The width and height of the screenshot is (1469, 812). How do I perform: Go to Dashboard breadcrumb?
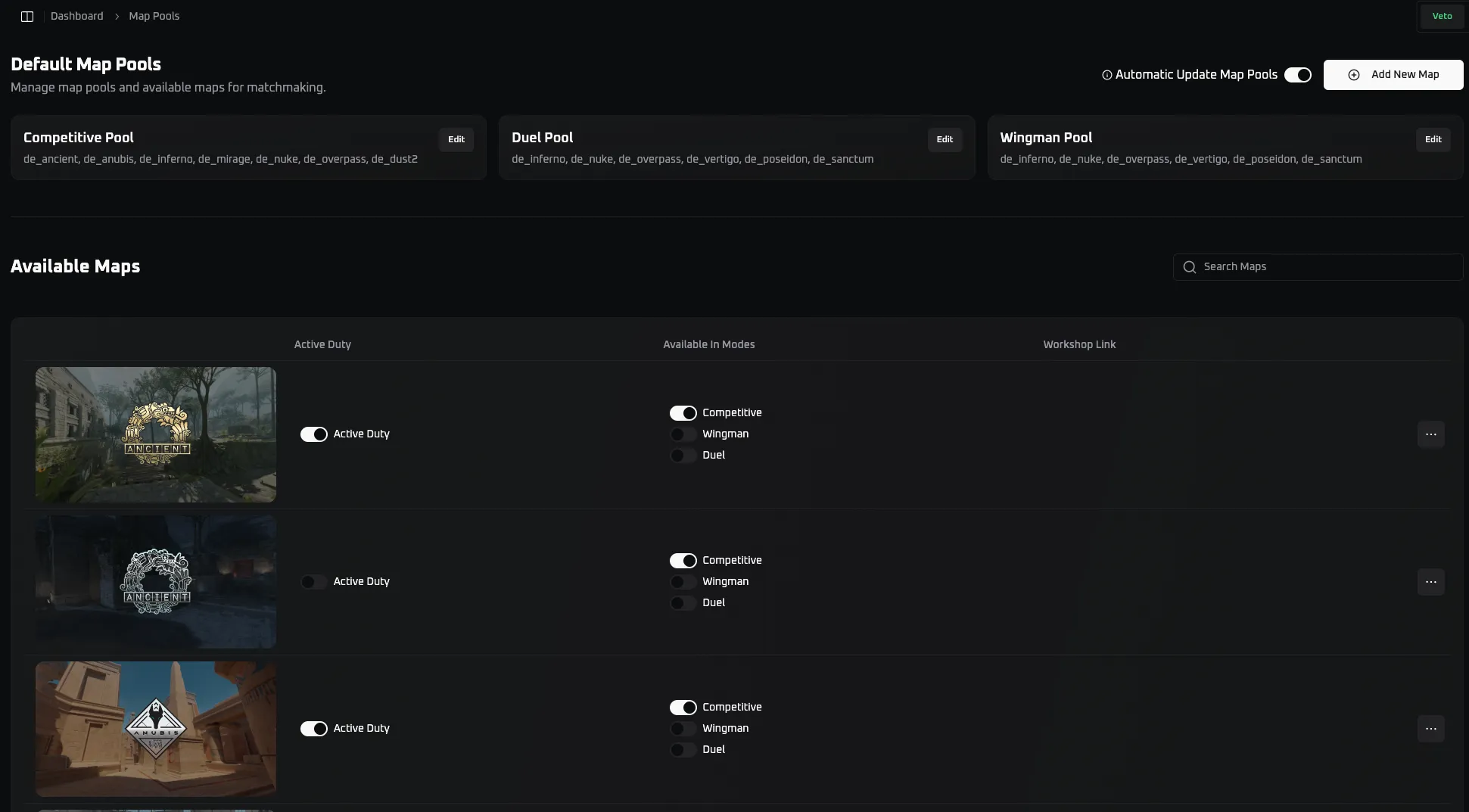[76, 16]
